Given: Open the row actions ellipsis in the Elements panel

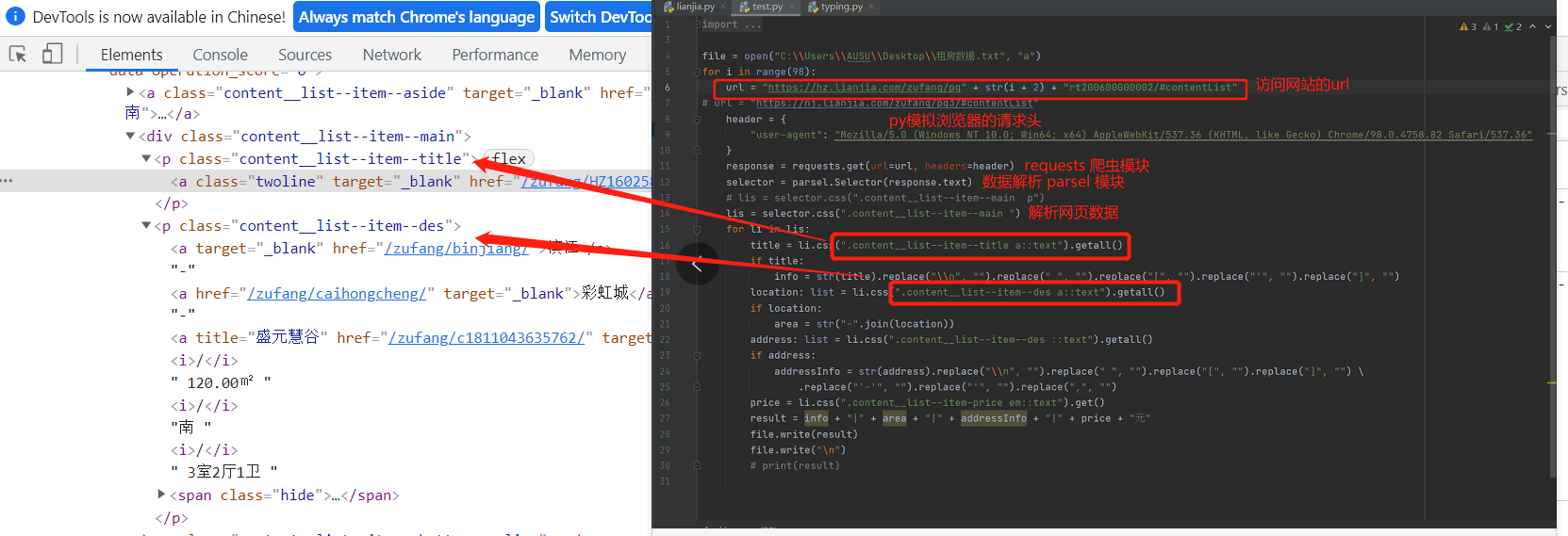Looking at the screenshot, I should [8, 180].
